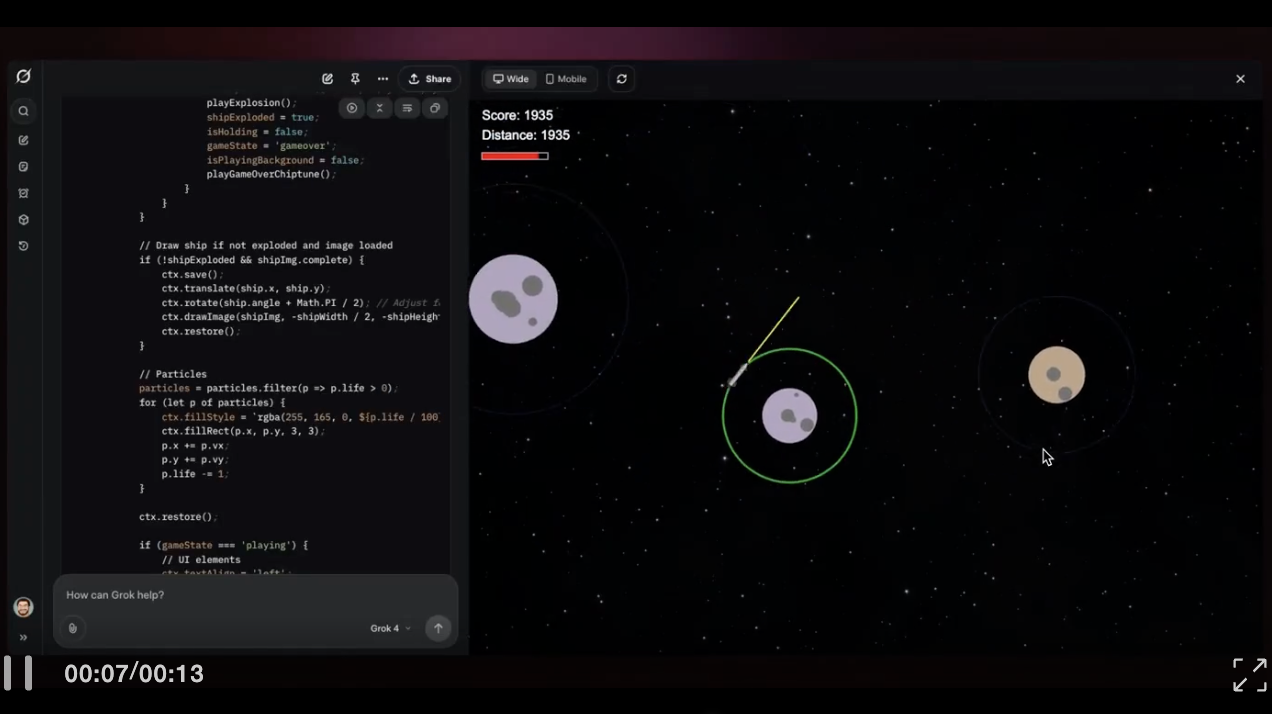Click the 'playExplosion();' code line
This screenshot has width=1272, height=714.
coord(252,102)
